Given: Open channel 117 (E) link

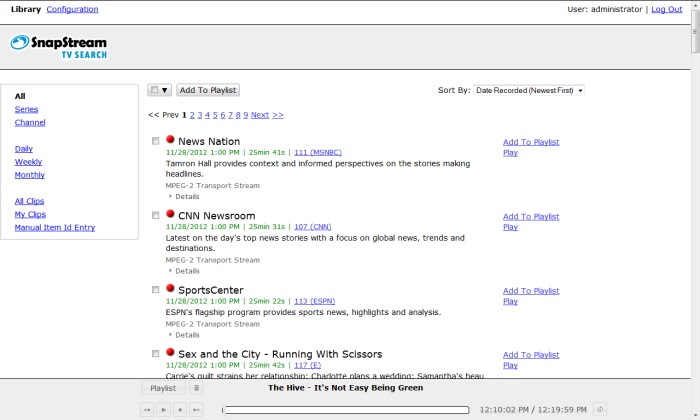Looking at the screenshot, I should [308, 365].
